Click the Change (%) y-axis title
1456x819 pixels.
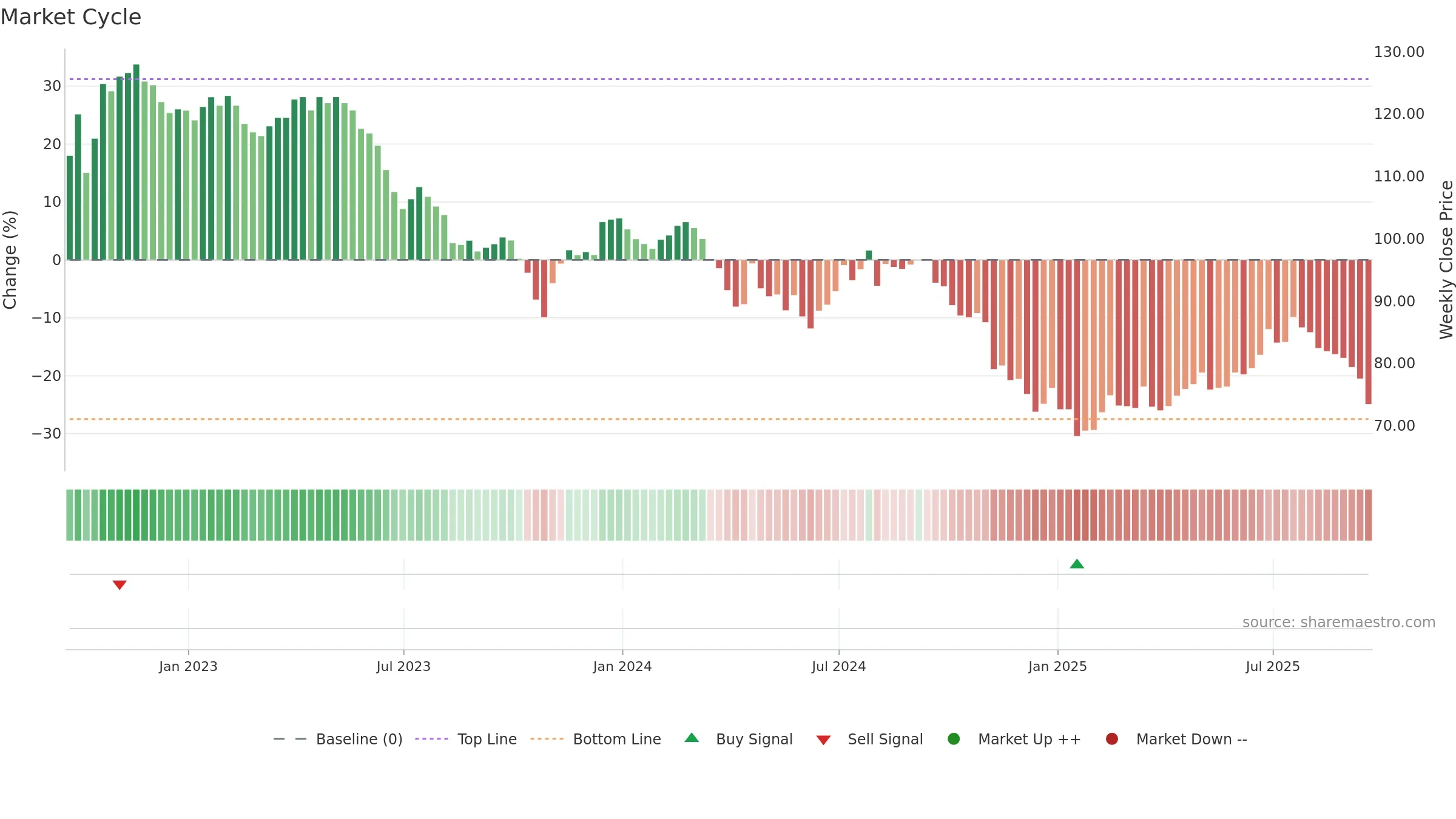point(10,260)
